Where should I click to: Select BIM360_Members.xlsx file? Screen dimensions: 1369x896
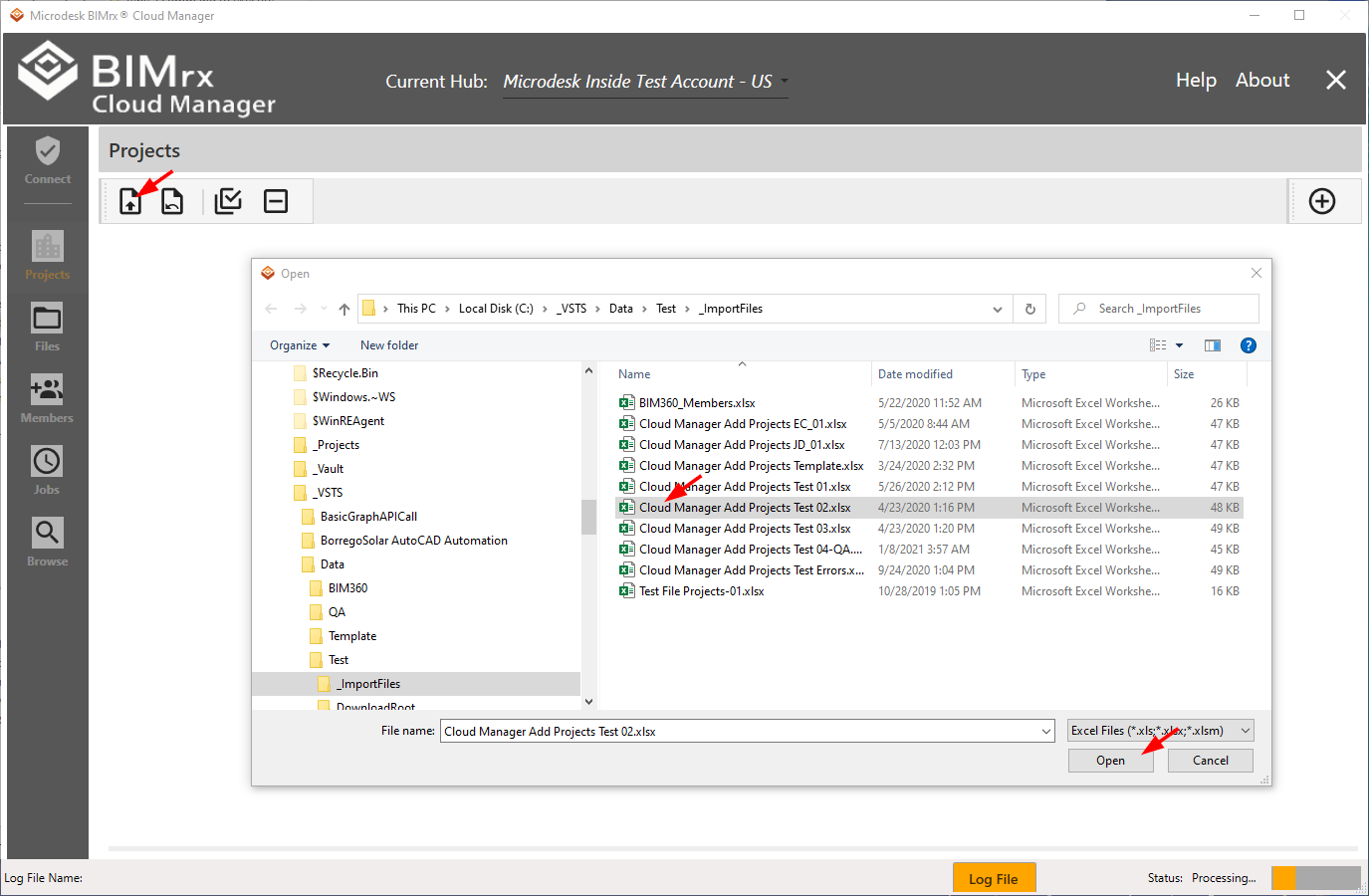[x=697, y=403]
